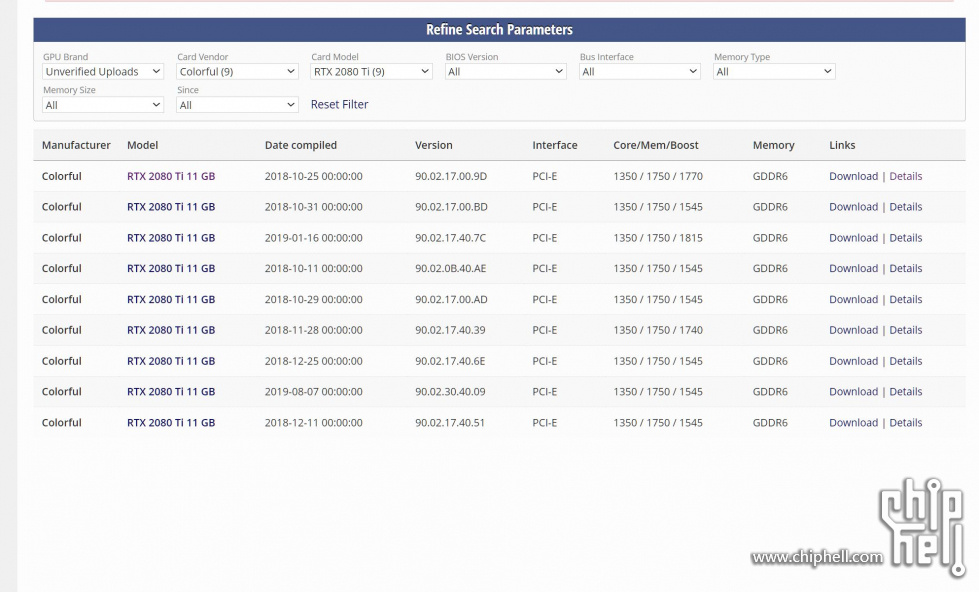Click the Manufacturer column header
This screenshot has width=979, height=592.
pos(76,145)
